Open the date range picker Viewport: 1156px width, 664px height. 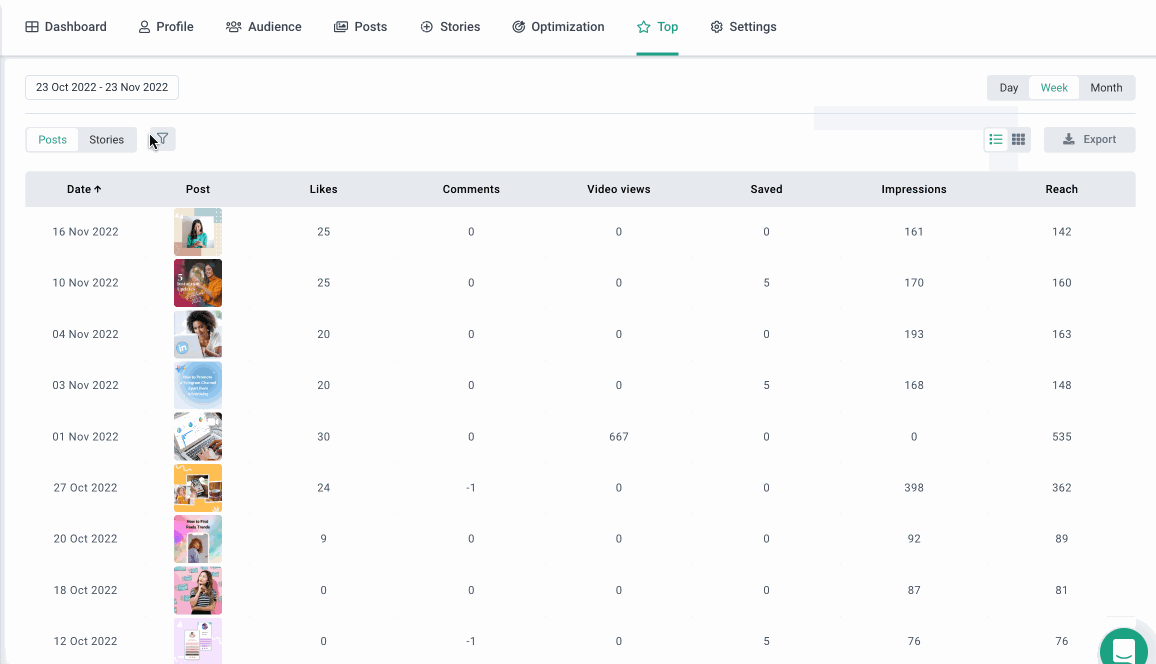click(102, 87)
